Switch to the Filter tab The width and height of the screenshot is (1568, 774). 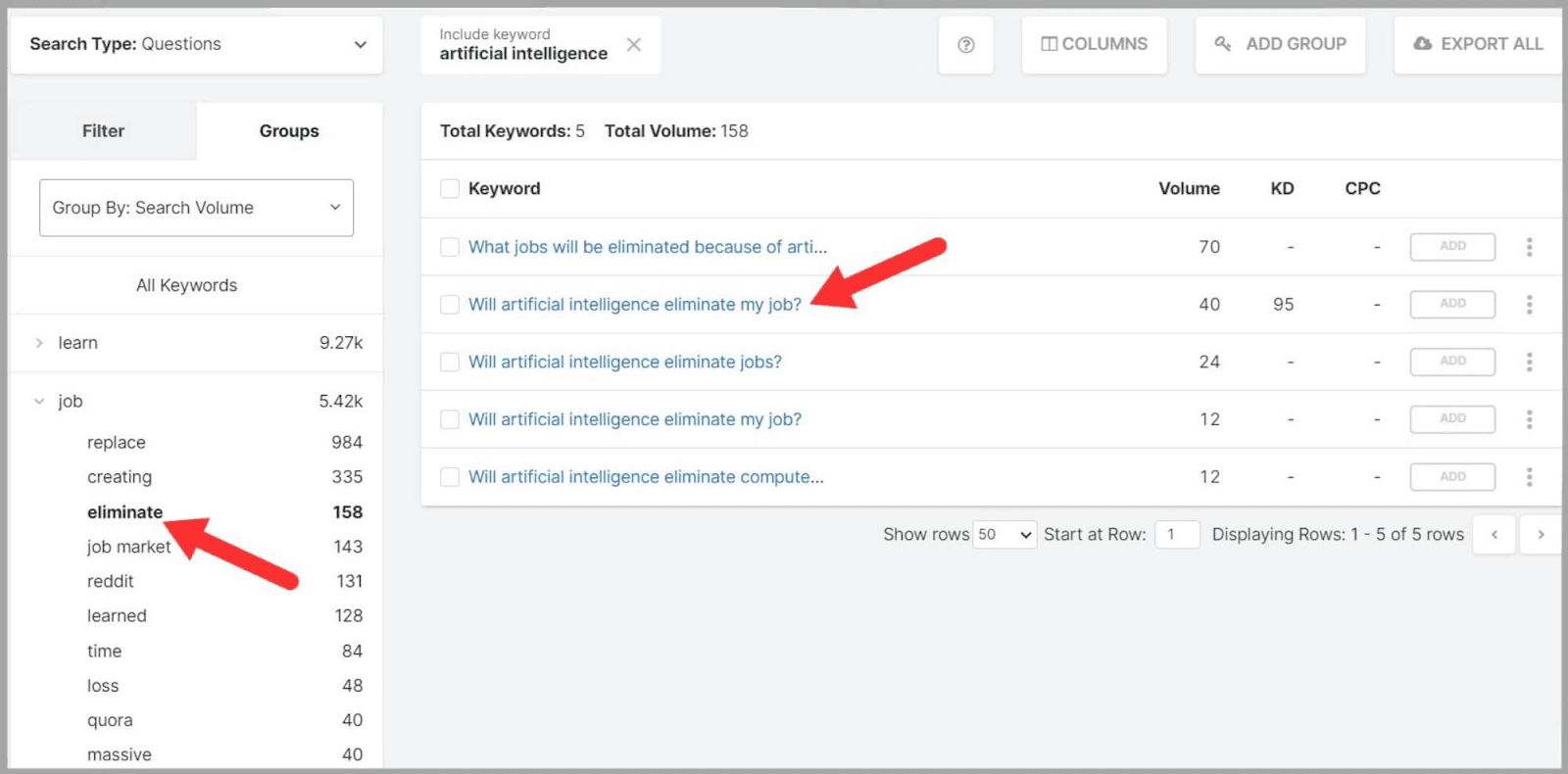pos(103,131)
